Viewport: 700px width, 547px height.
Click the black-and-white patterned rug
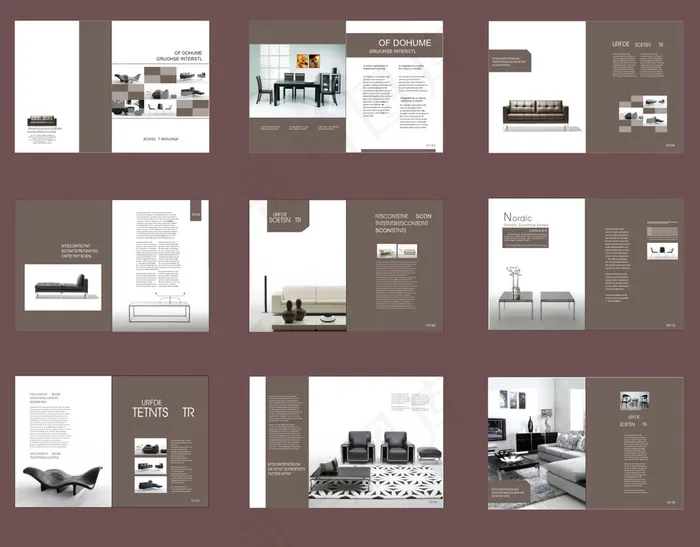click(376, 482)
